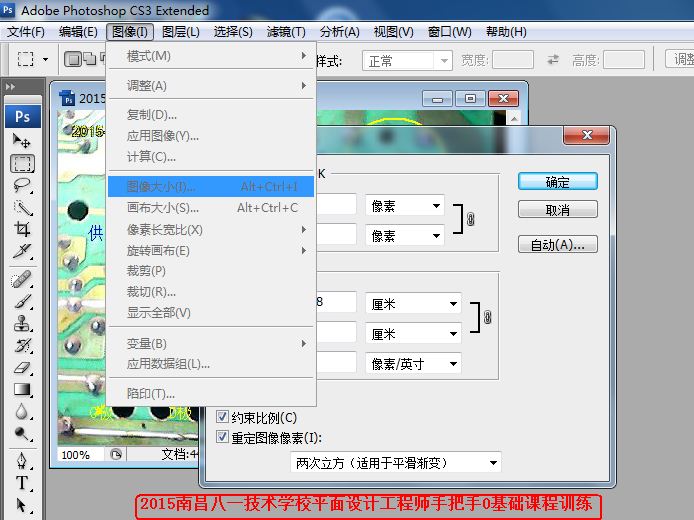Image resolution: width=694 pixels, height=520 pixels.
Task: Open the tool preset picker arrow
Action: coord(45,59)
